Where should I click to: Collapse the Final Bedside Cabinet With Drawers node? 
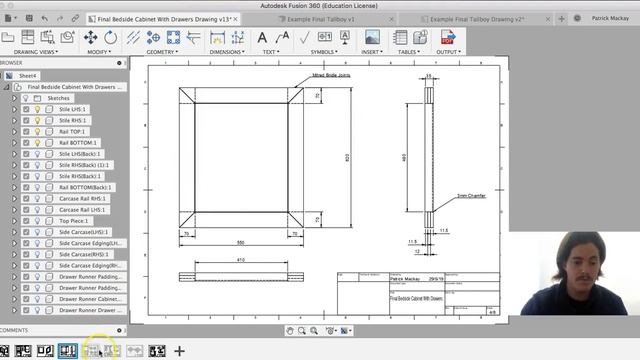(7, 87)
